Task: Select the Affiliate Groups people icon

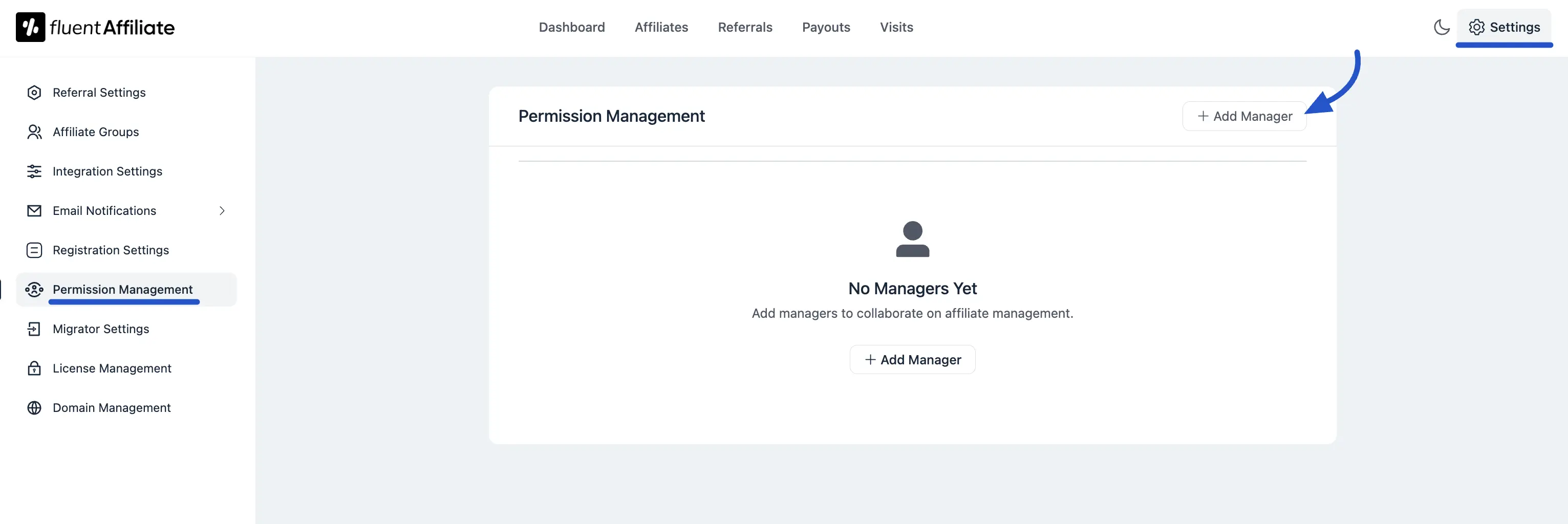Action: pos(34,132)
